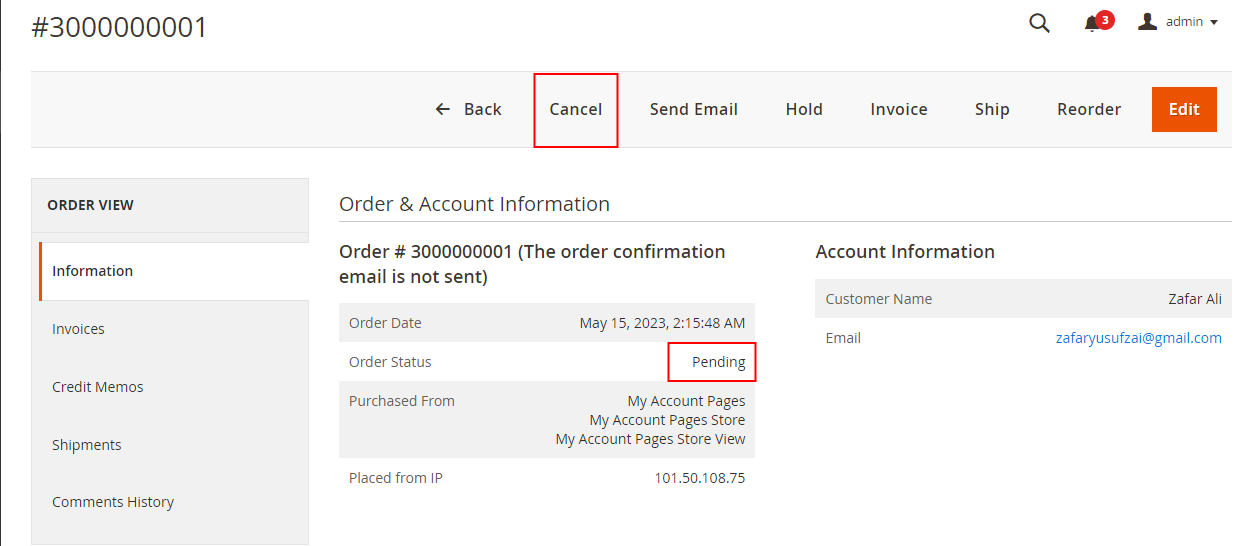Click the IP address 101.50.108.75
The width and height of the screenshot is (1239, 546).
click(700, 478)
